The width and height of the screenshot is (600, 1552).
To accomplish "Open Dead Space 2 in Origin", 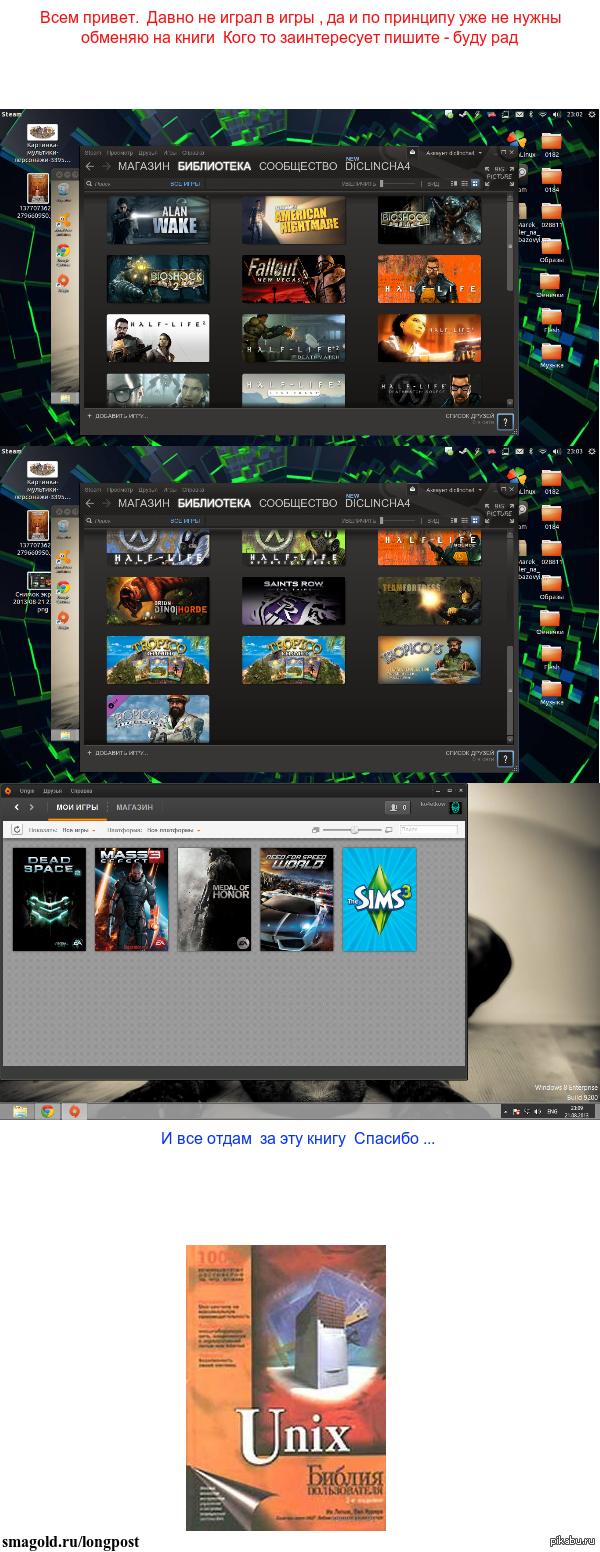I will pyautogui.click(x=49, y=899).
